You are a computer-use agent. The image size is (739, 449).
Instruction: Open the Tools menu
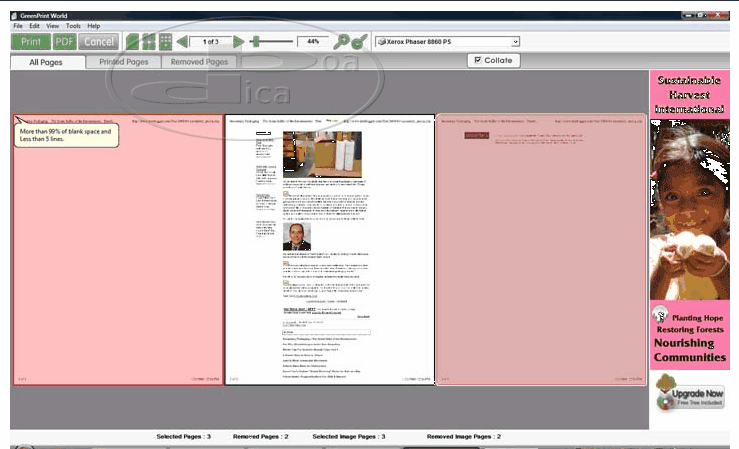pyautogui.click(x=73, y=25)
